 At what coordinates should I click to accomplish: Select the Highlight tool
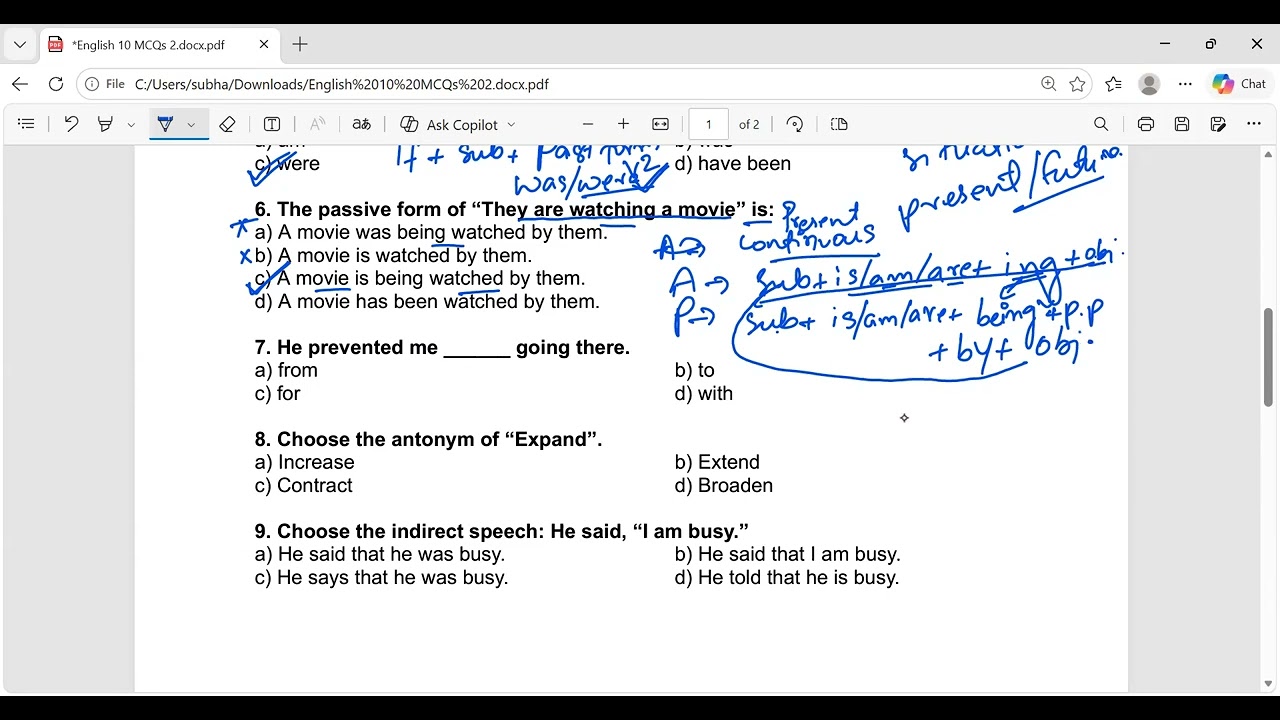point(105,124)
